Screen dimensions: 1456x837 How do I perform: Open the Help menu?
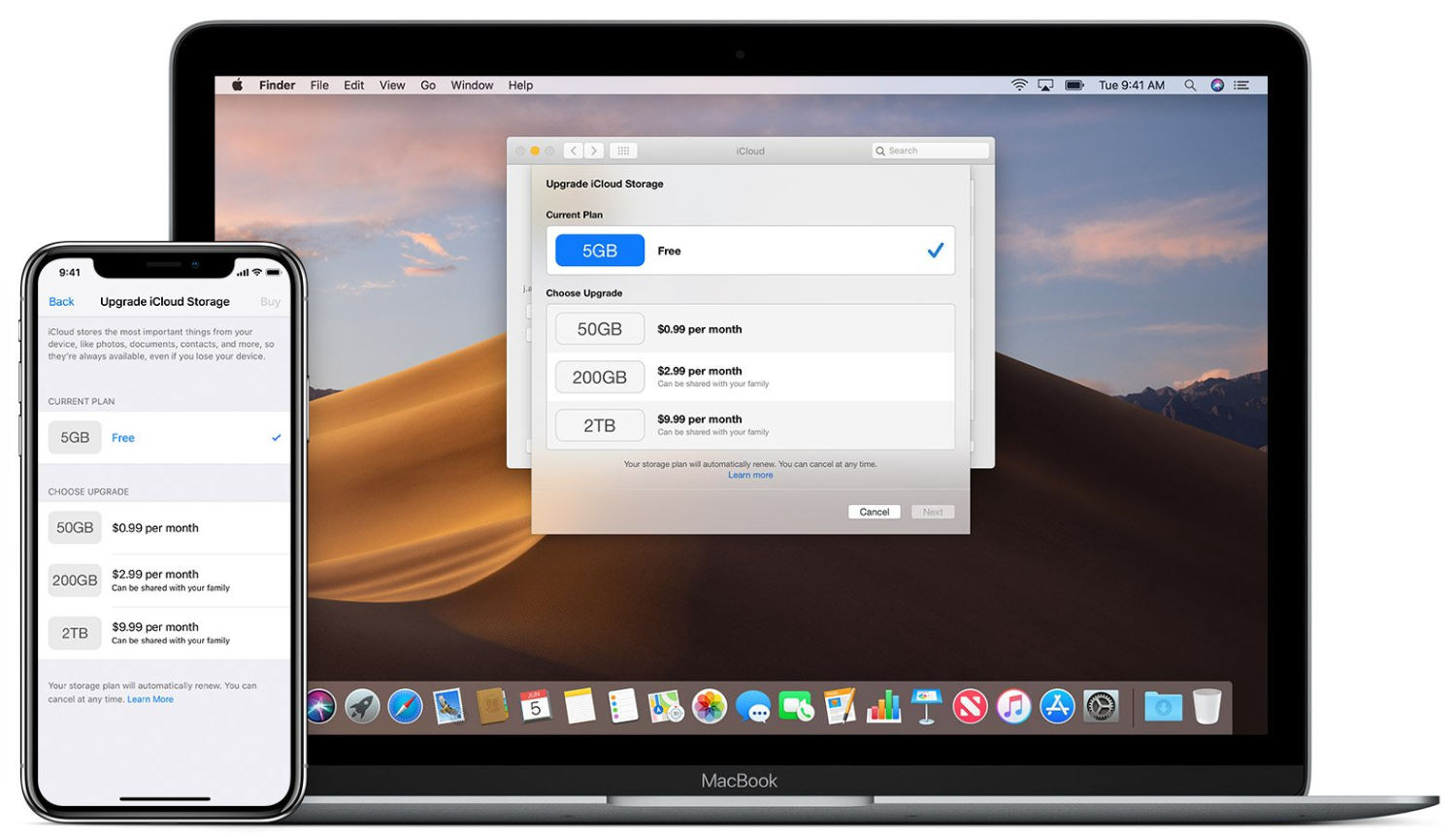[520, 85]
